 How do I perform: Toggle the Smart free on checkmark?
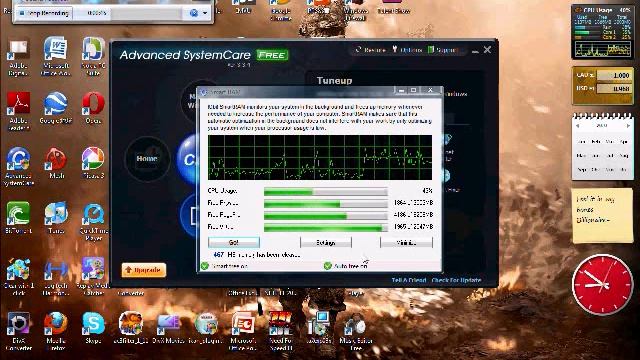205,266
